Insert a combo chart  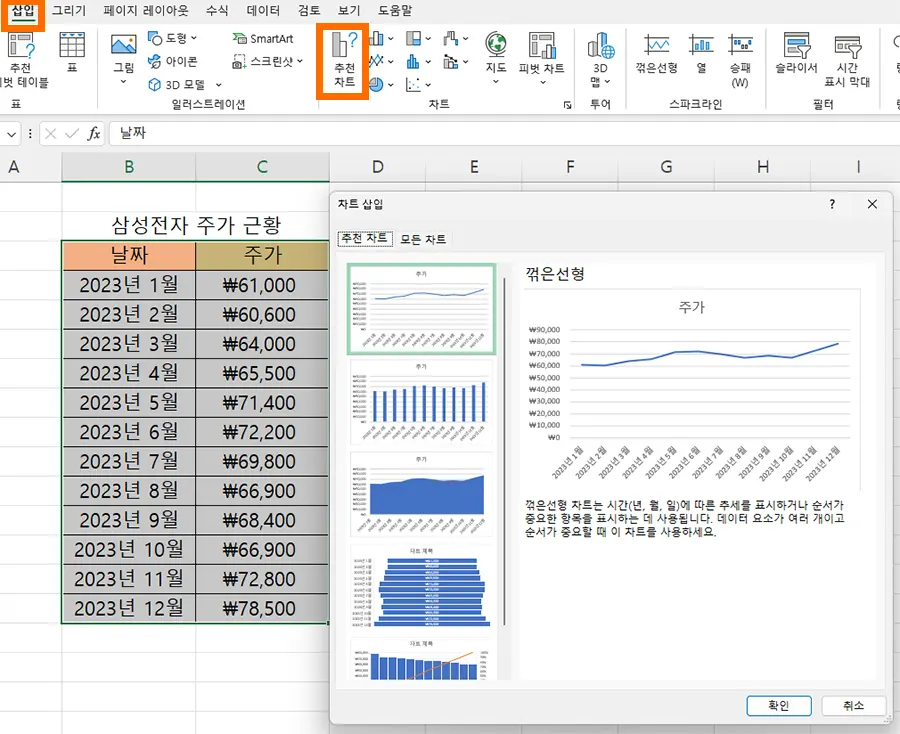click(451, 61)
